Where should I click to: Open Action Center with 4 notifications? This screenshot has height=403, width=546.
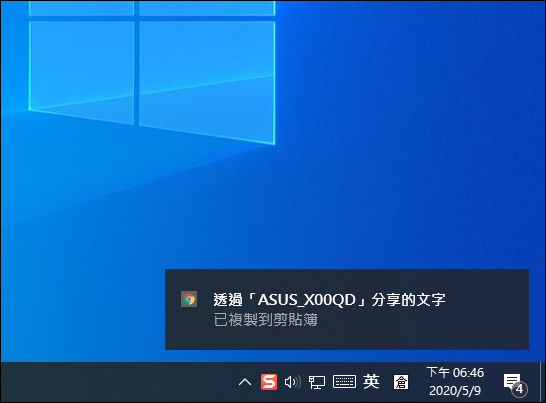[x=515, y=384]
